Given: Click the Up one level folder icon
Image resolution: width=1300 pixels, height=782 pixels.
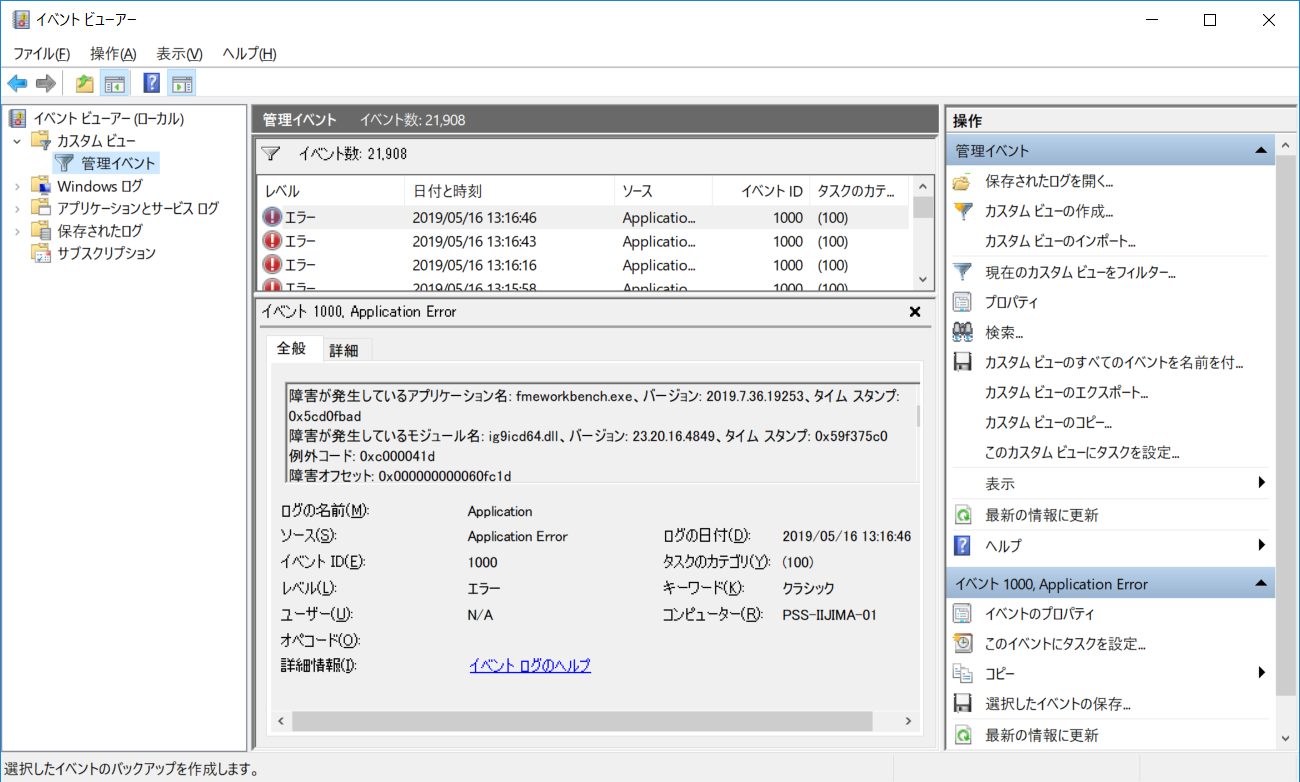Looking at the screenshot, I should (85, 84).
